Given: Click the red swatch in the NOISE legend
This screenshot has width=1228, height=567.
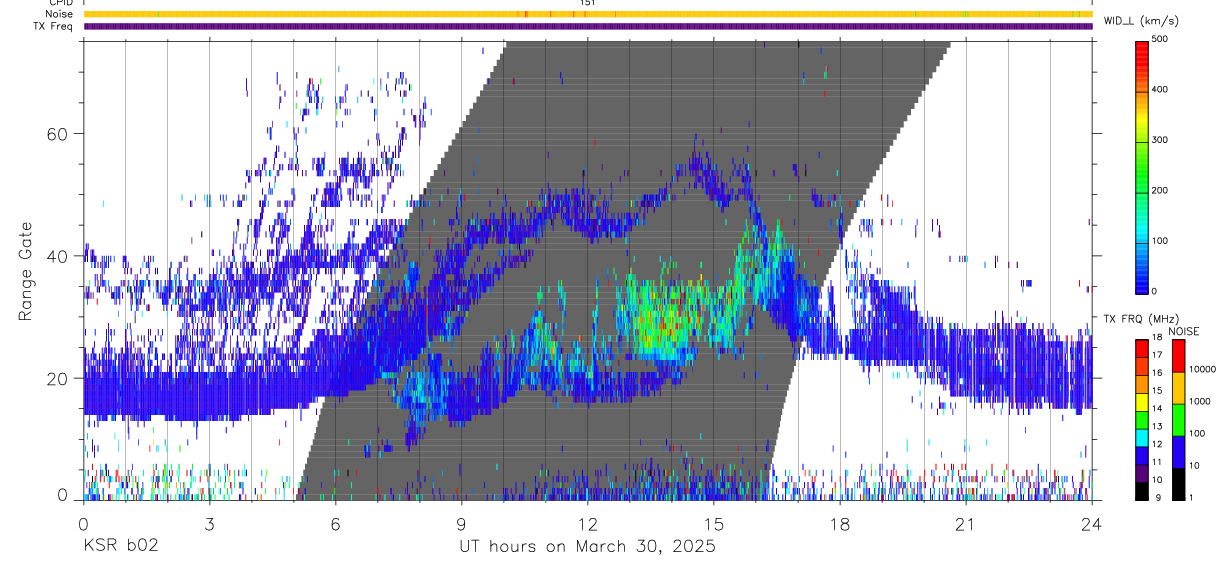Looking at the screenshot, I should coord(1180,356).
